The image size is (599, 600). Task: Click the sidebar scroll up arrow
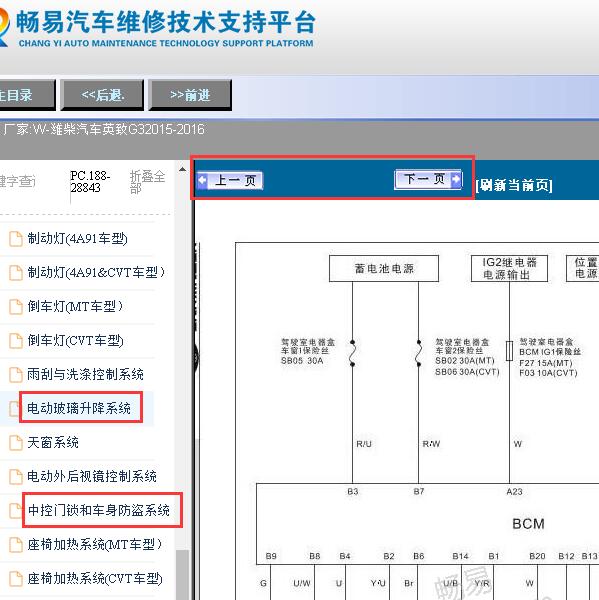(183, 169)
